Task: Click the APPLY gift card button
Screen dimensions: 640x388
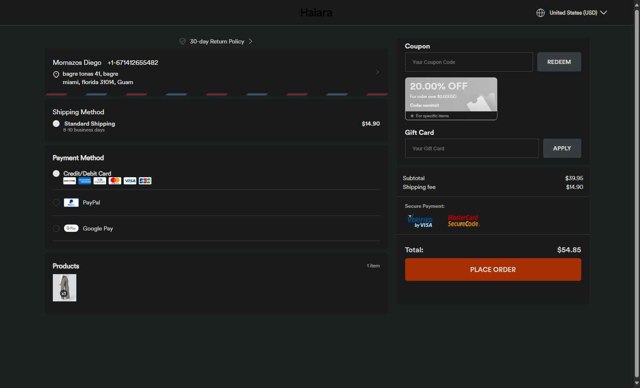Action: (562, 149)
